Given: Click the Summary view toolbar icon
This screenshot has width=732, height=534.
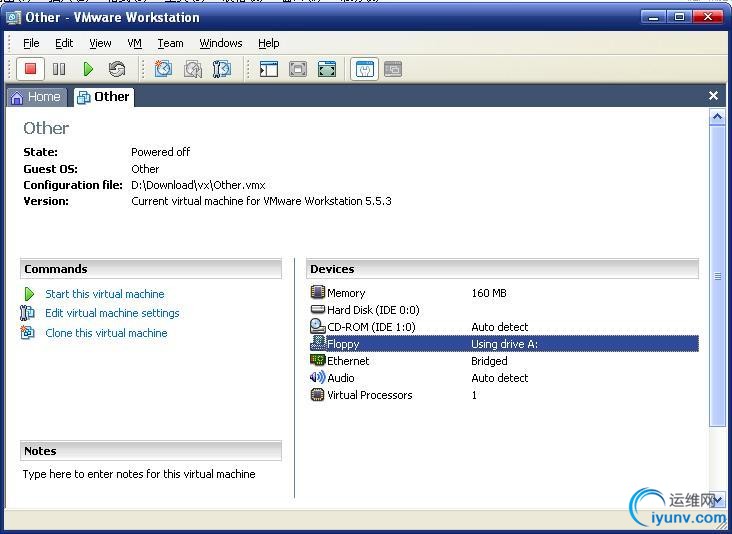Looking at the screenshot, I should click(x=365, y=70).
